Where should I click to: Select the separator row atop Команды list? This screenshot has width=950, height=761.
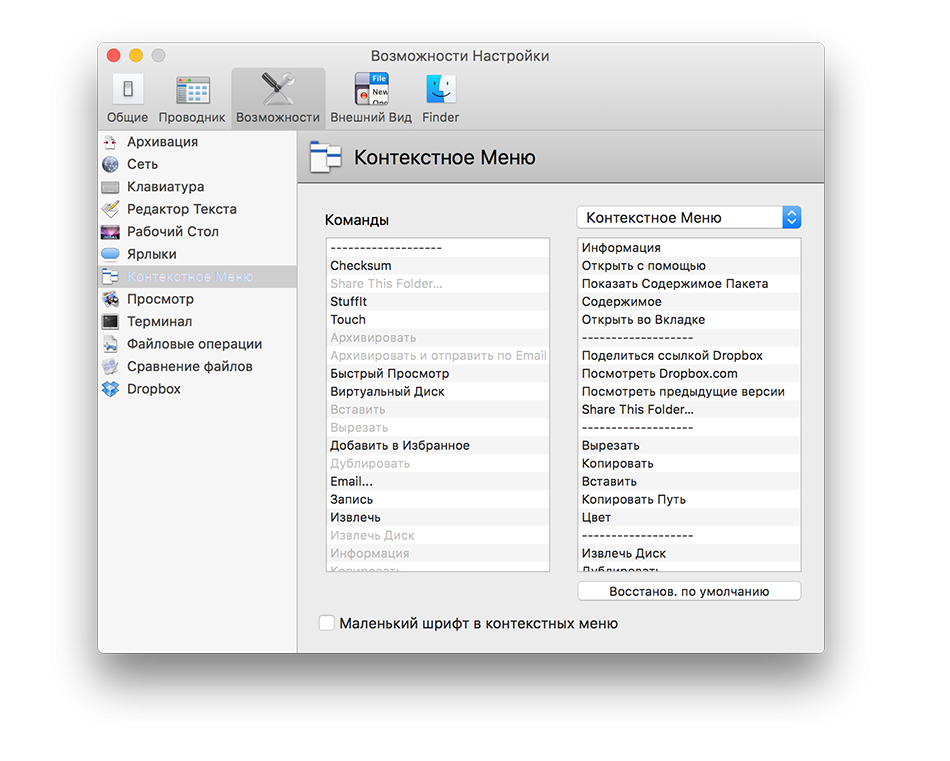click(437, 247)
